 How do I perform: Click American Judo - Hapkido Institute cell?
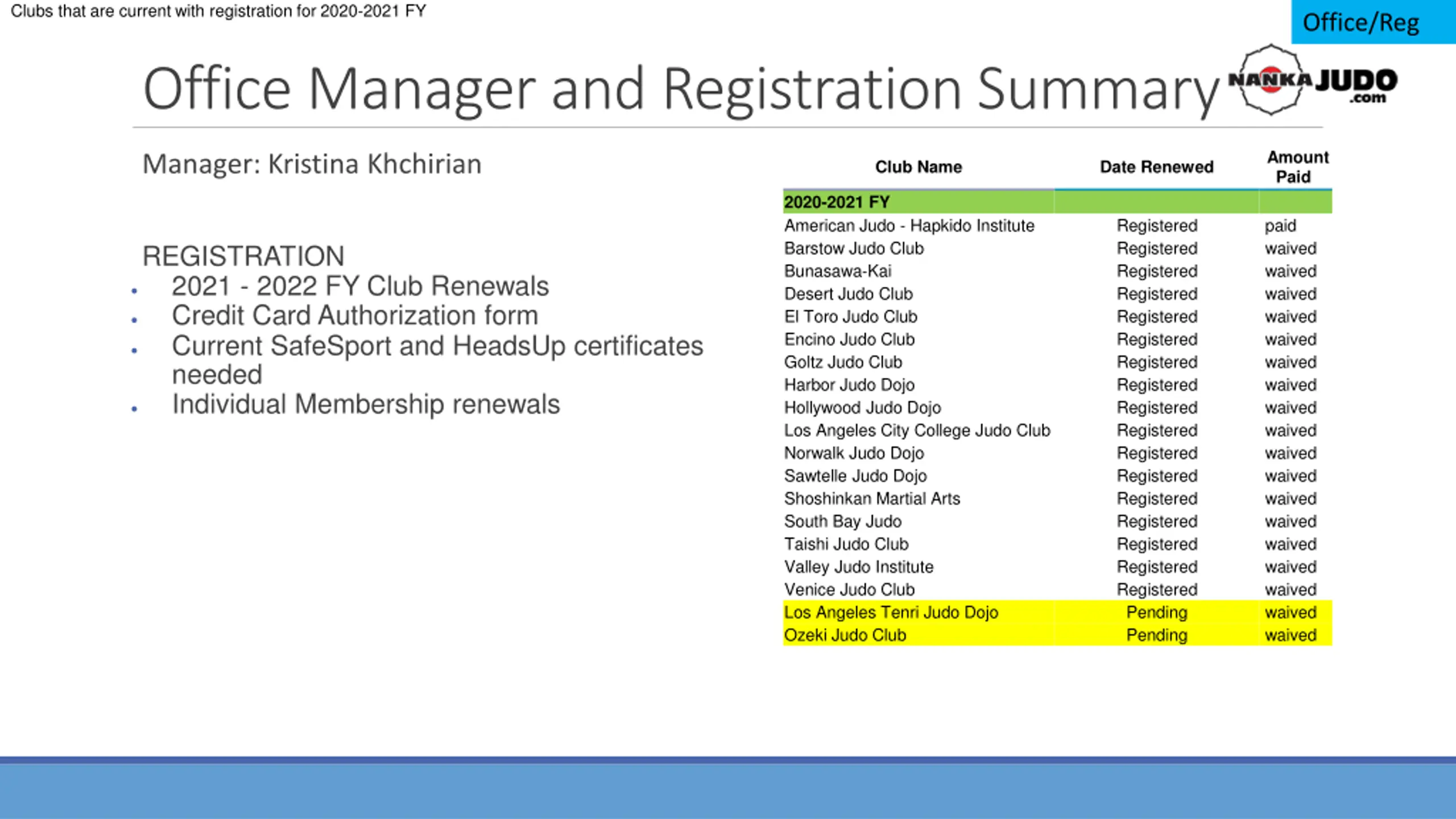pos(909,226)
